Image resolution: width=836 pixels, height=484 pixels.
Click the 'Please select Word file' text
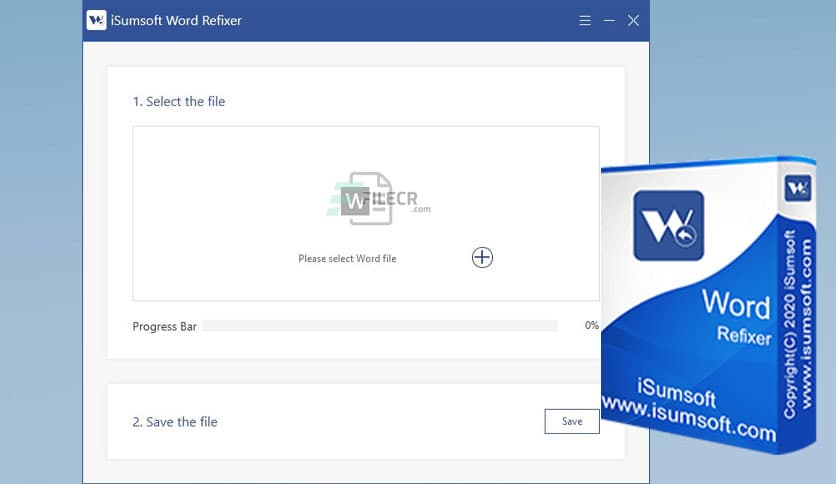347,259
